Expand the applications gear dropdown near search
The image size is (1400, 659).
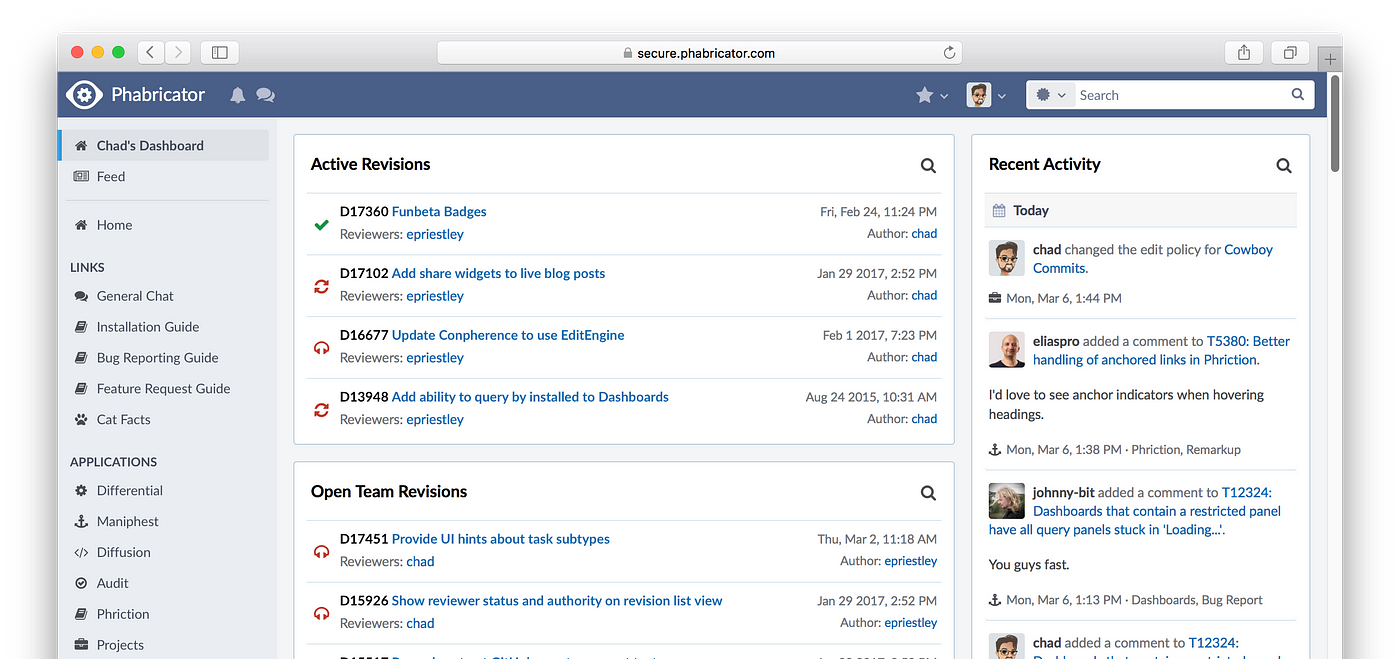coord(1051,94)
